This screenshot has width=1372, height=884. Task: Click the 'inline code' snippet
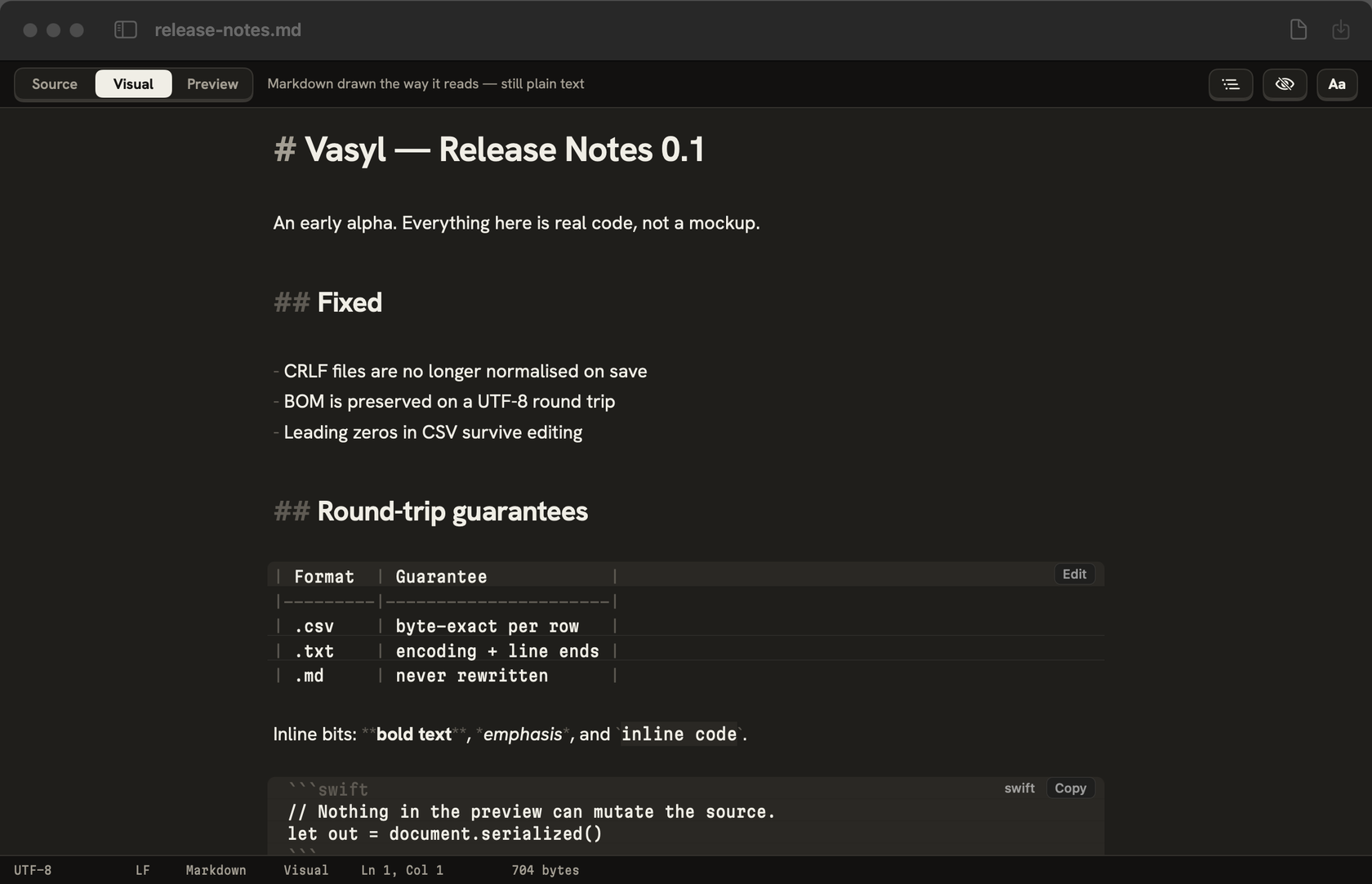pyautogui.click(x=679, y=734)
